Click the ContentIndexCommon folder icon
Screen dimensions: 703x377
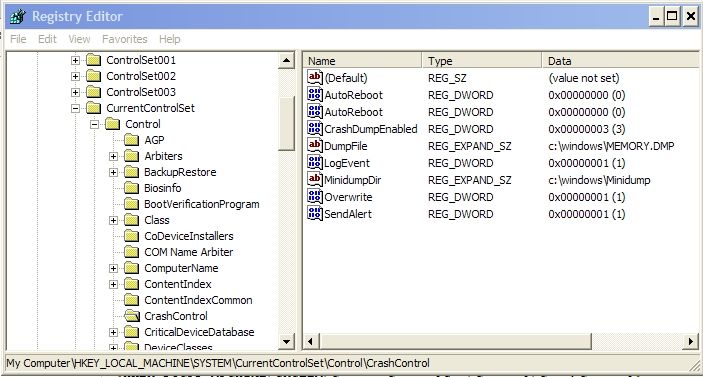[x=131, y=300]
